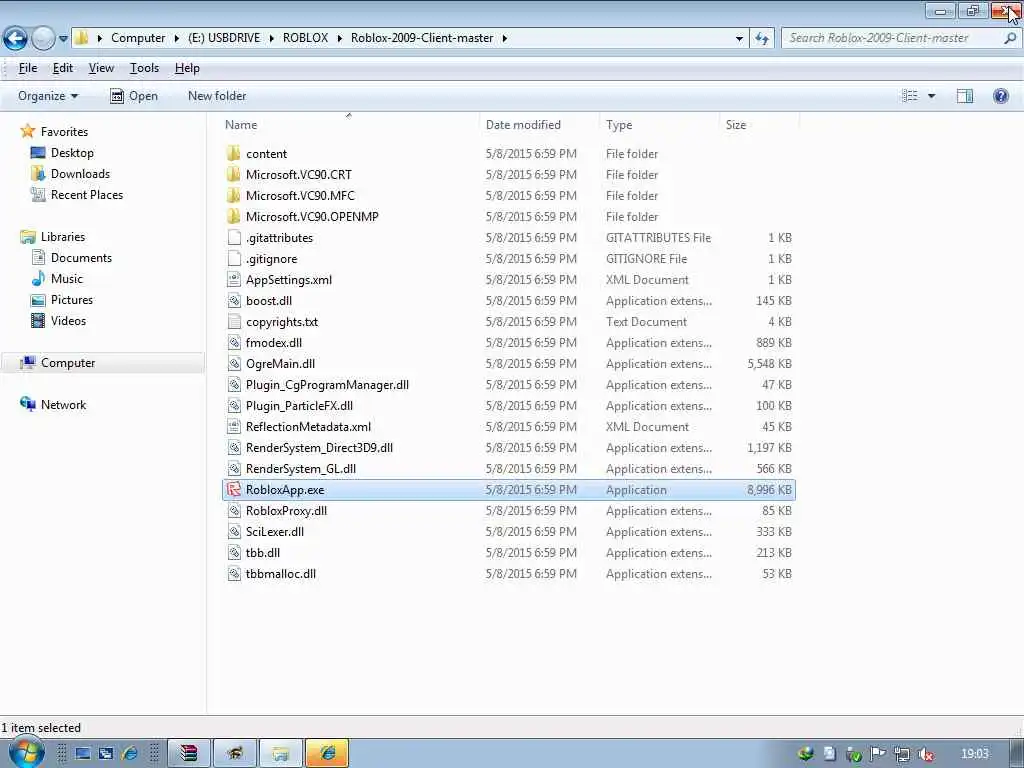Click the OgreMain.dll file icon
Viewport: 1024px width, 768px height.
tap(234, 364)
